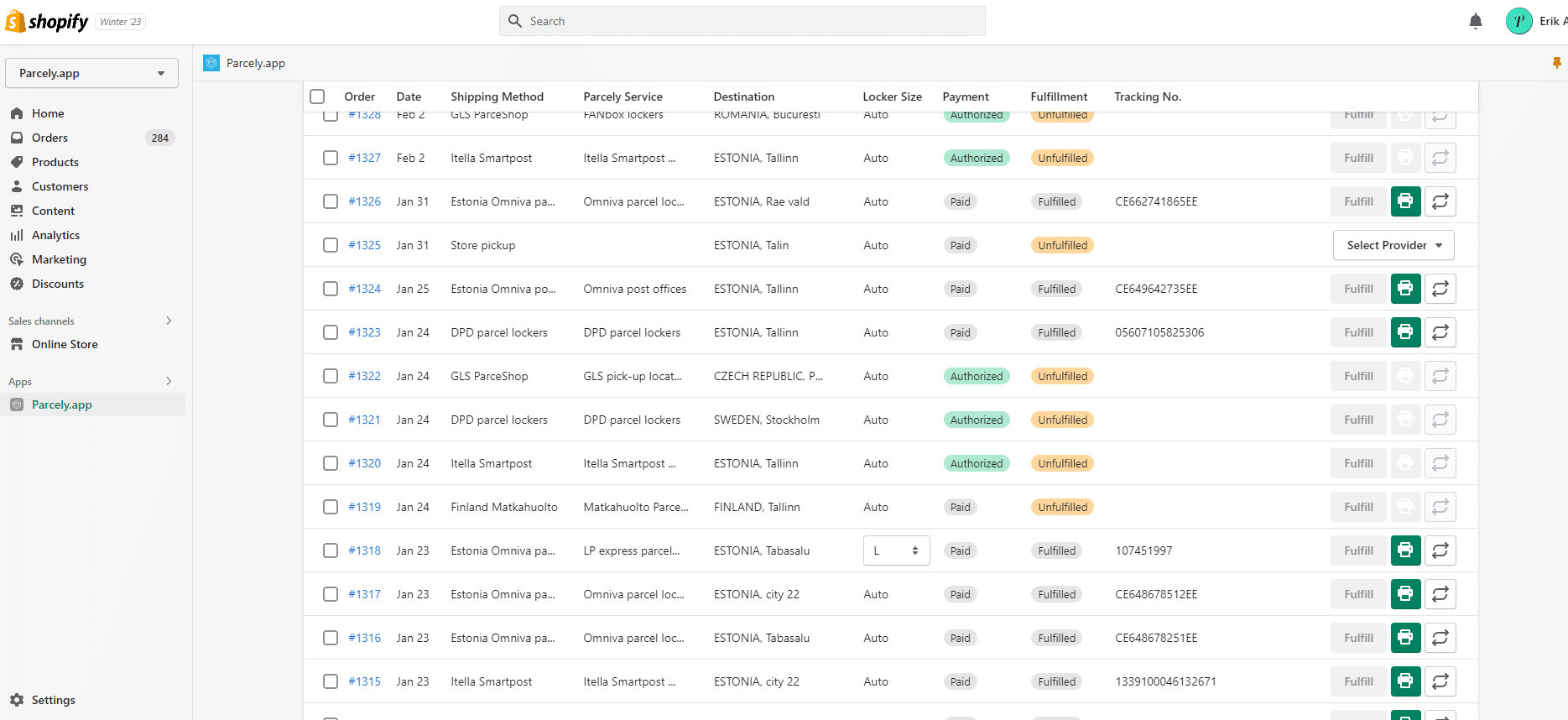Click the pin icon at top right
The width and height of the screenshot is (1568, 720).
click(x=1556, y=63)
